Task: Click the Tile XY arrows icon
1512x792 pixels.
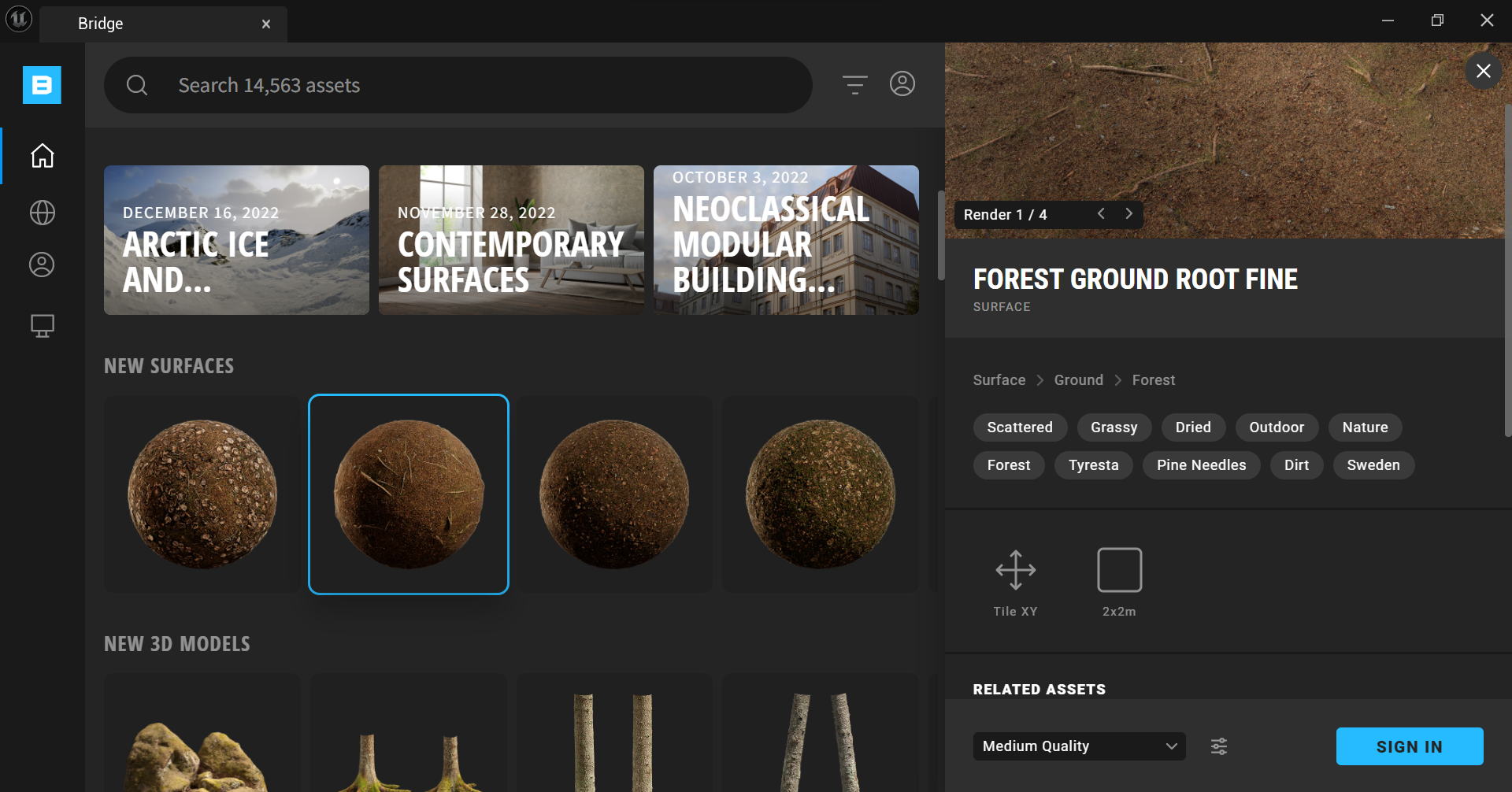Action: [x=1016, y=570]
